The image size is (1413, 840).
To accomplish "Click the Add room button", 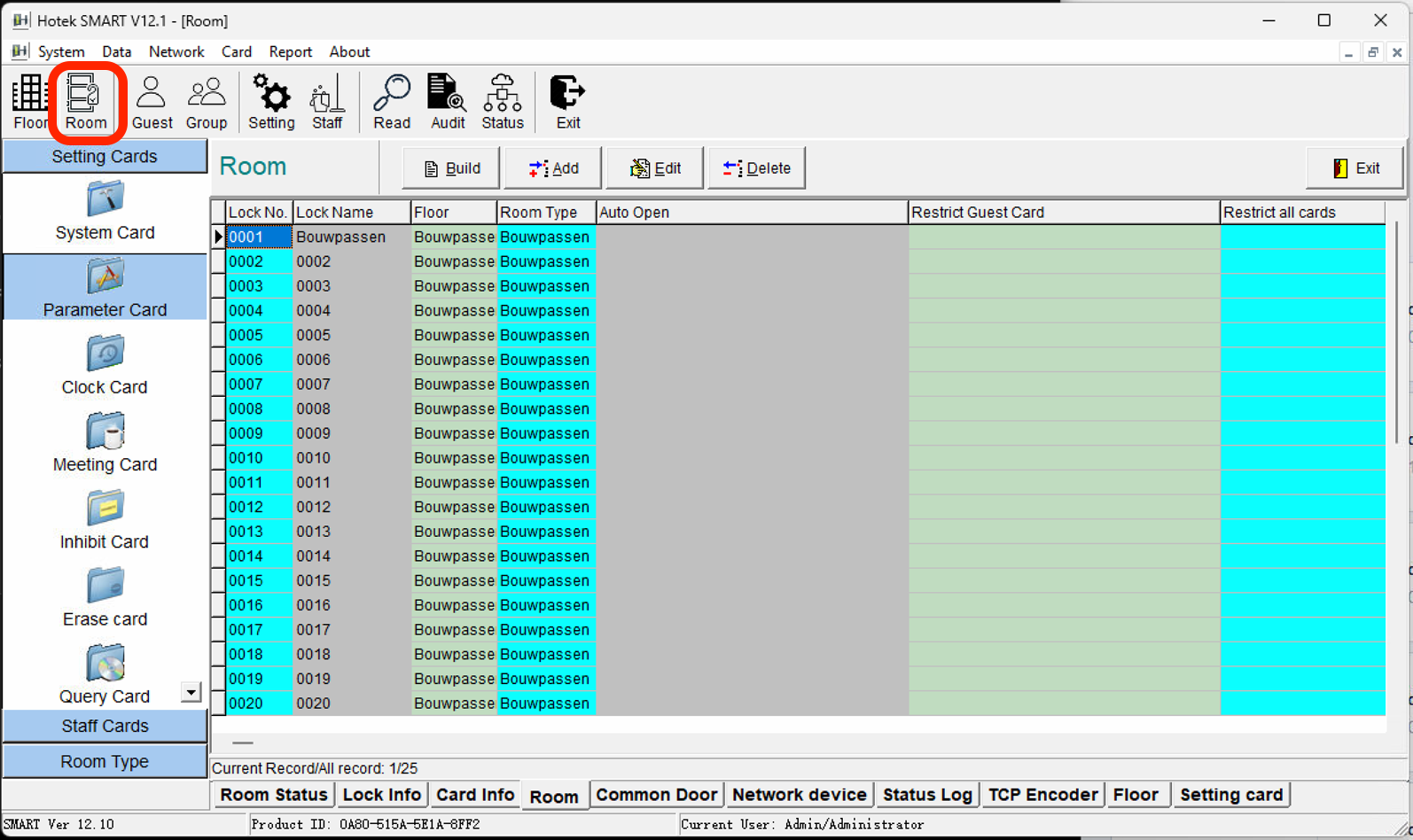I will click(553, 168).
